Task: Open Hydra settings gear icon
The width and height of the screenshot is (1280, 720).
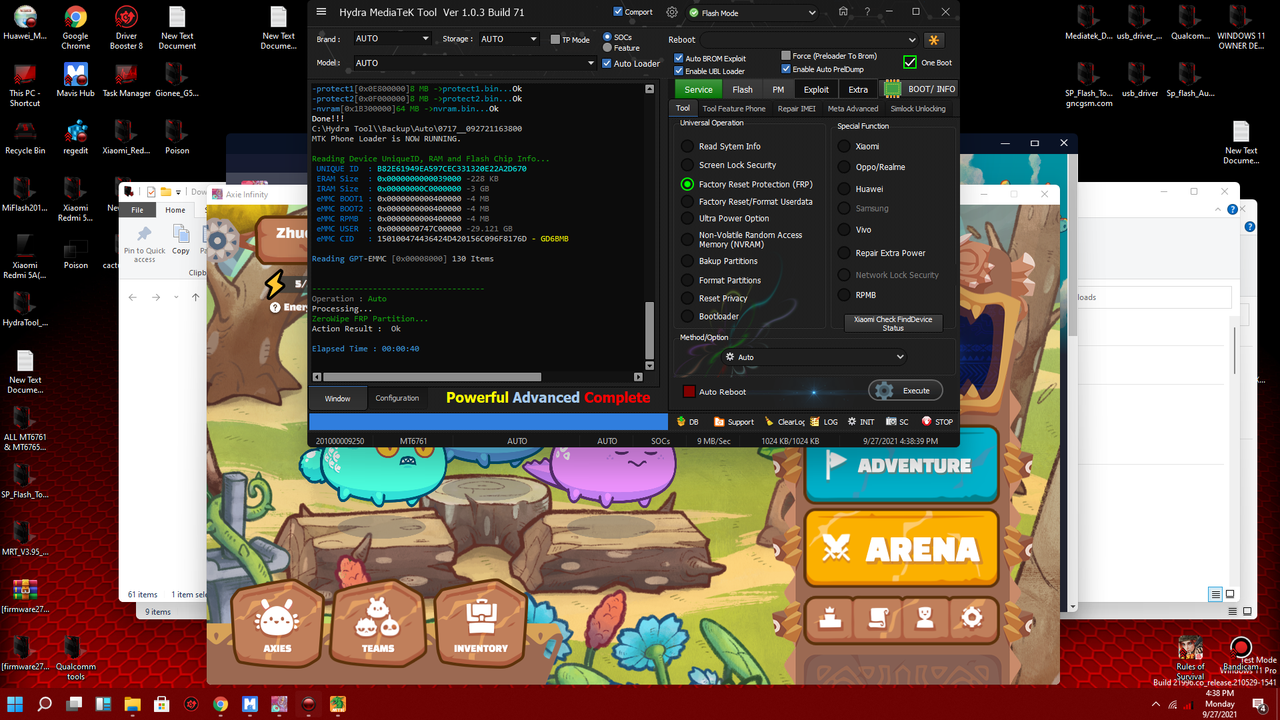Action: coord(672,12)
